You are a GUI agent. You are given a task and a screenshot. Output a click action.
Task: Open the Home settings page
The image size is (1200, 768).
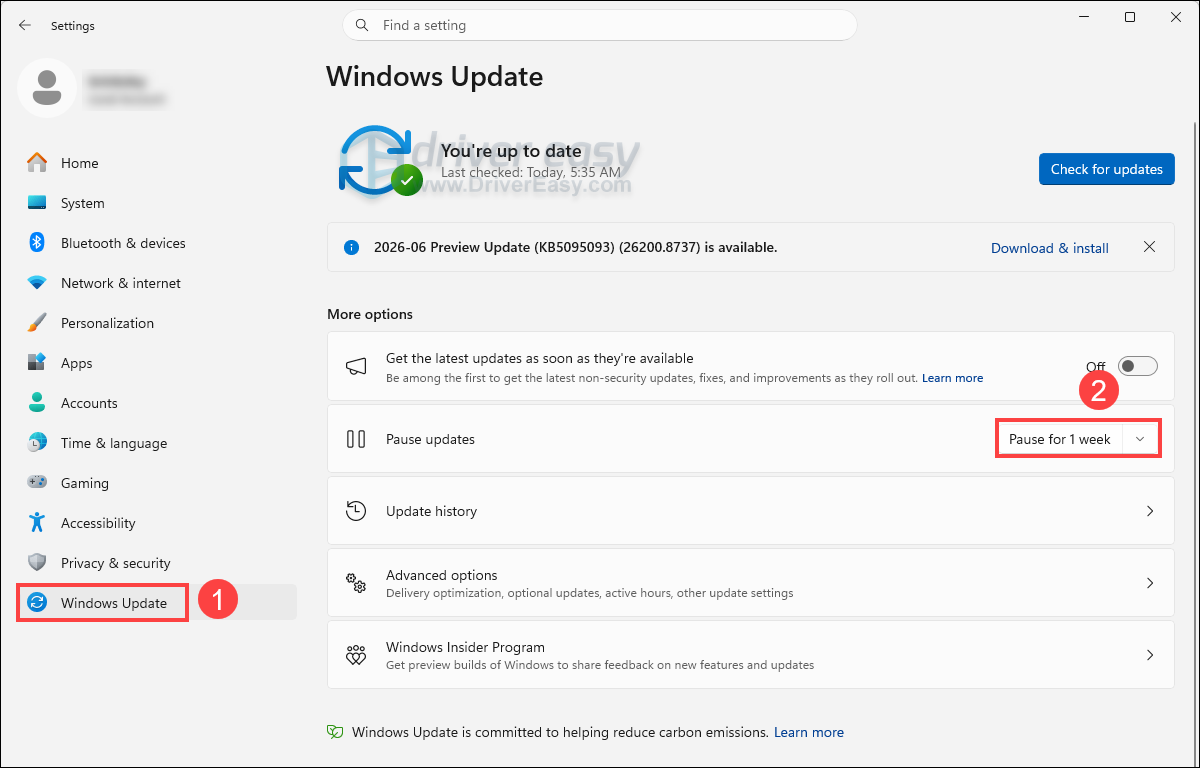coord(157,163)
